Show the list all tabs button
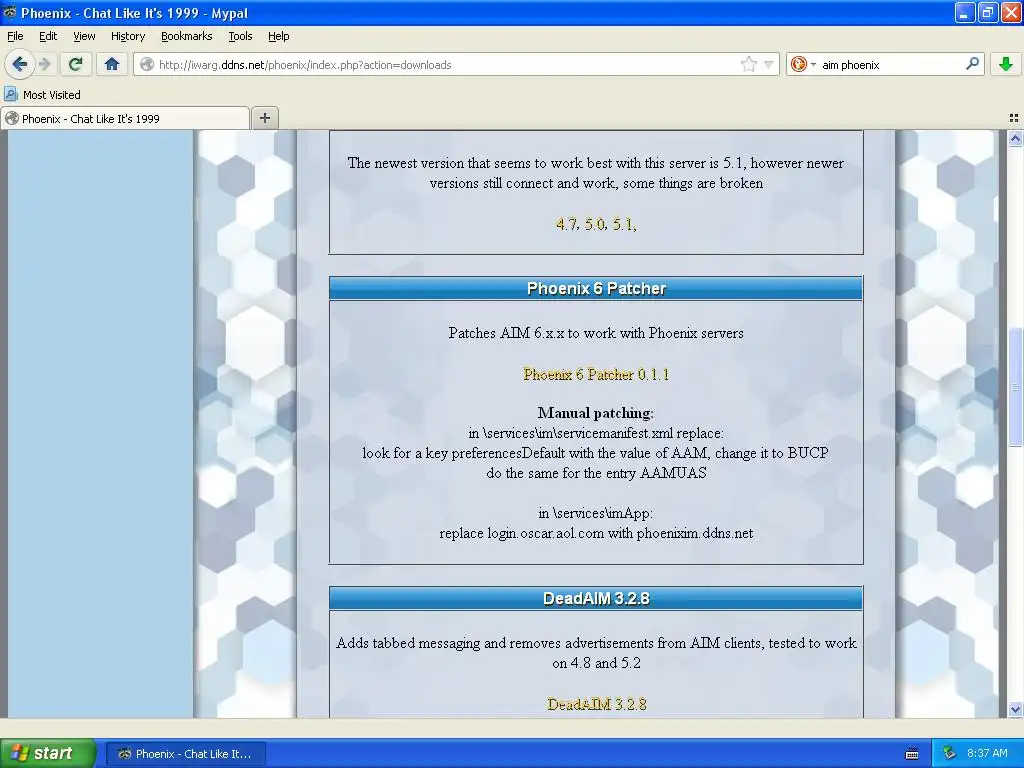 click(x=1014, y=118)
